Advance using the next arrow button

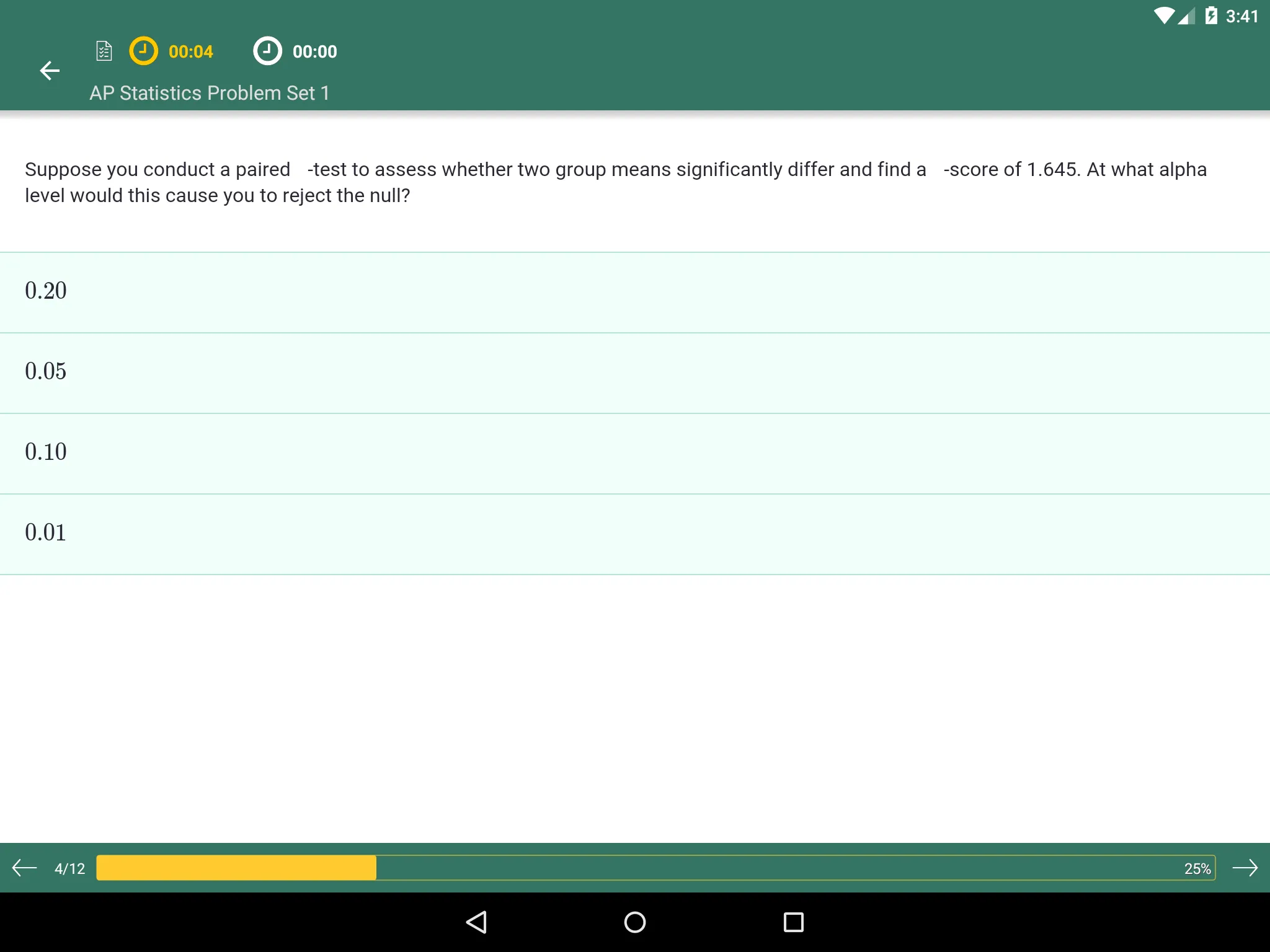point(1248,866)
